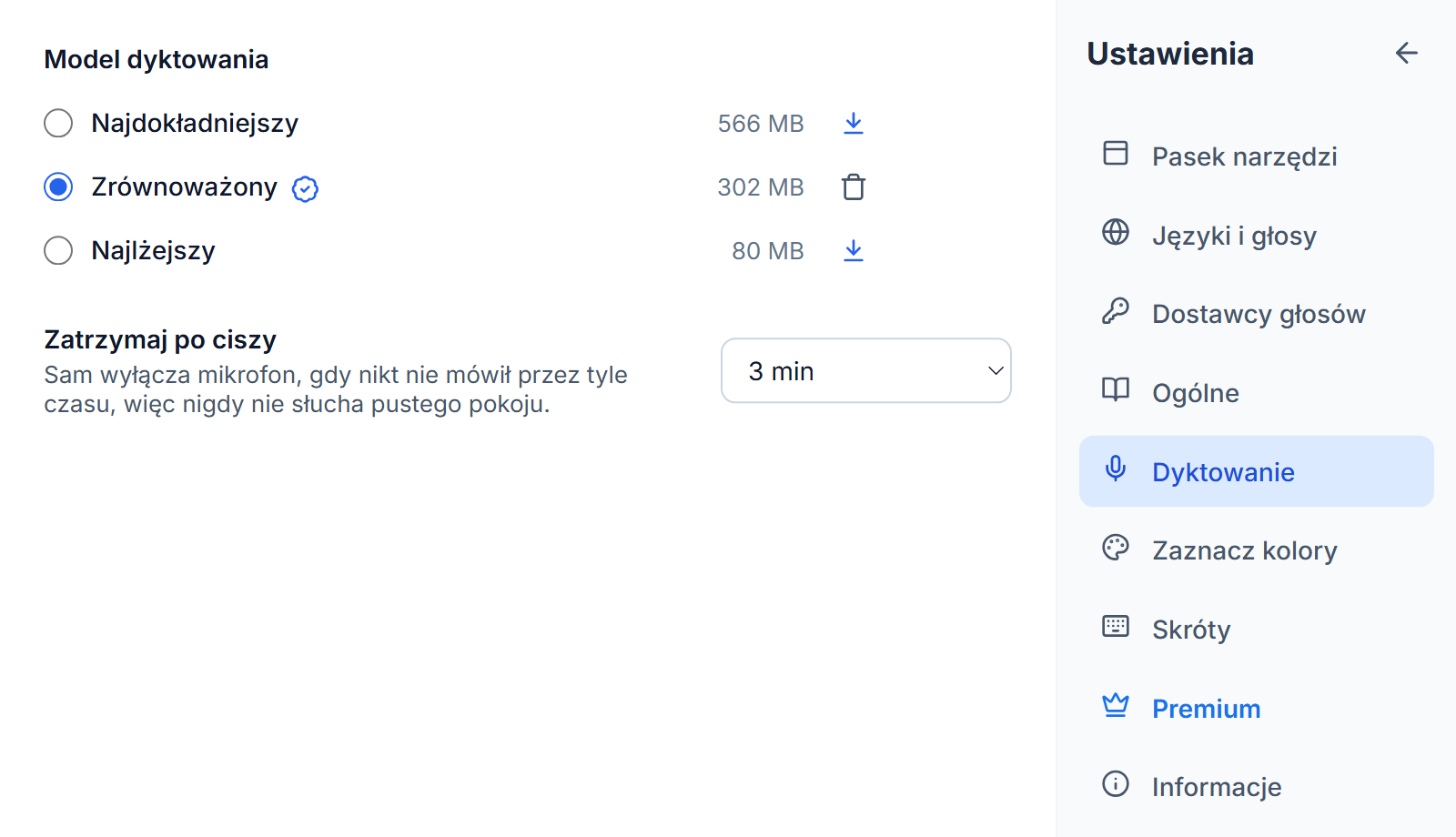Viewport: 1456px width, 837px height.
Task: Click the 566 MB size text
Action: [x=761, y=124]
